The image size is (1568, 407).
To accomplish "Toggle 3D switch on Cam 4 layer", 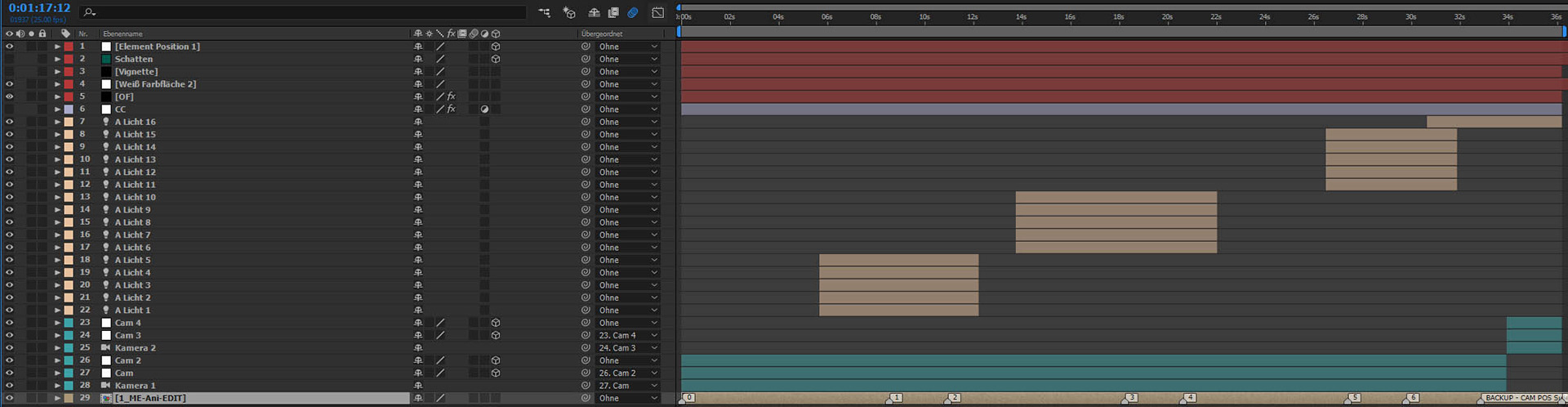I will pos(496,323).
